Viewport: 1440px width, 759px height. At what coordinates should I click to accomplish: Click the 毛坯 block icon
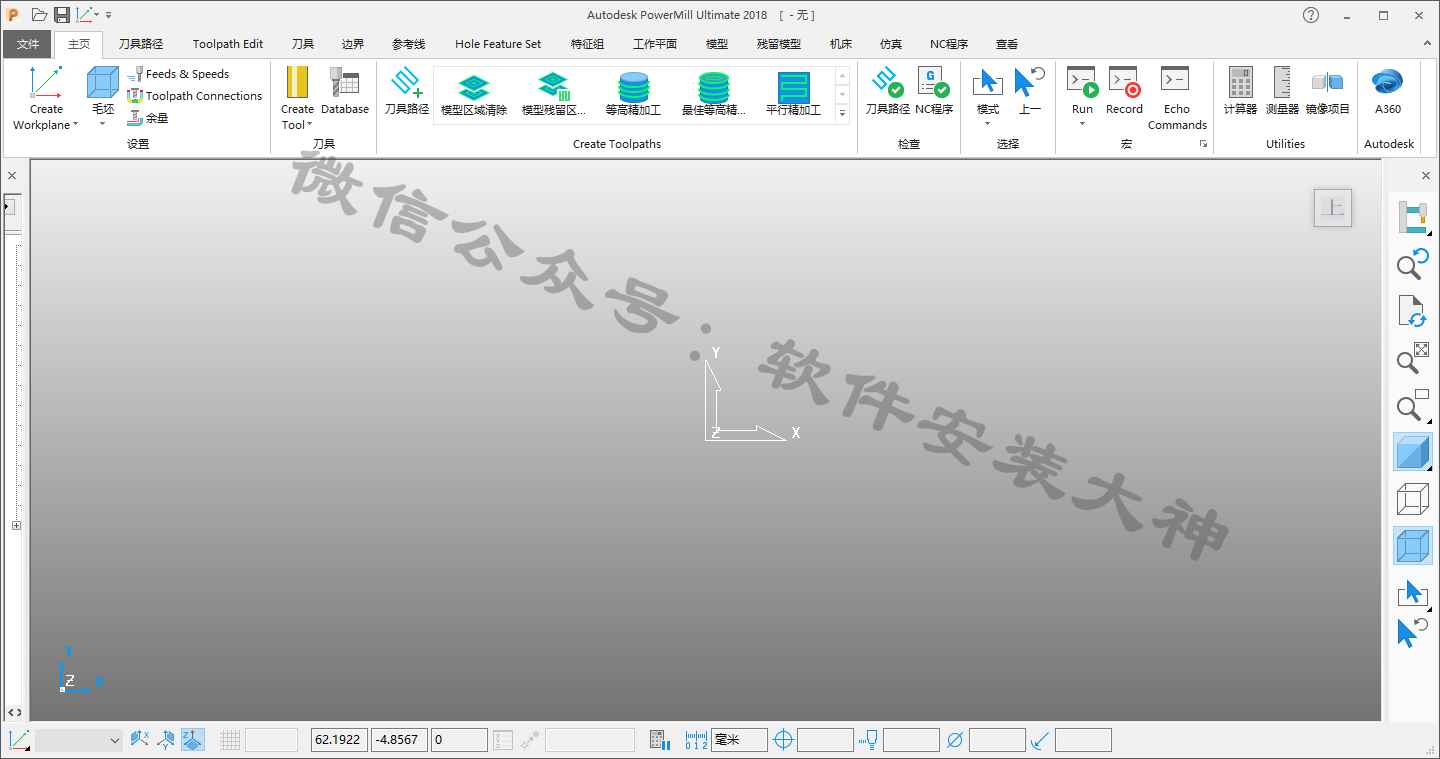pos(103,83)
